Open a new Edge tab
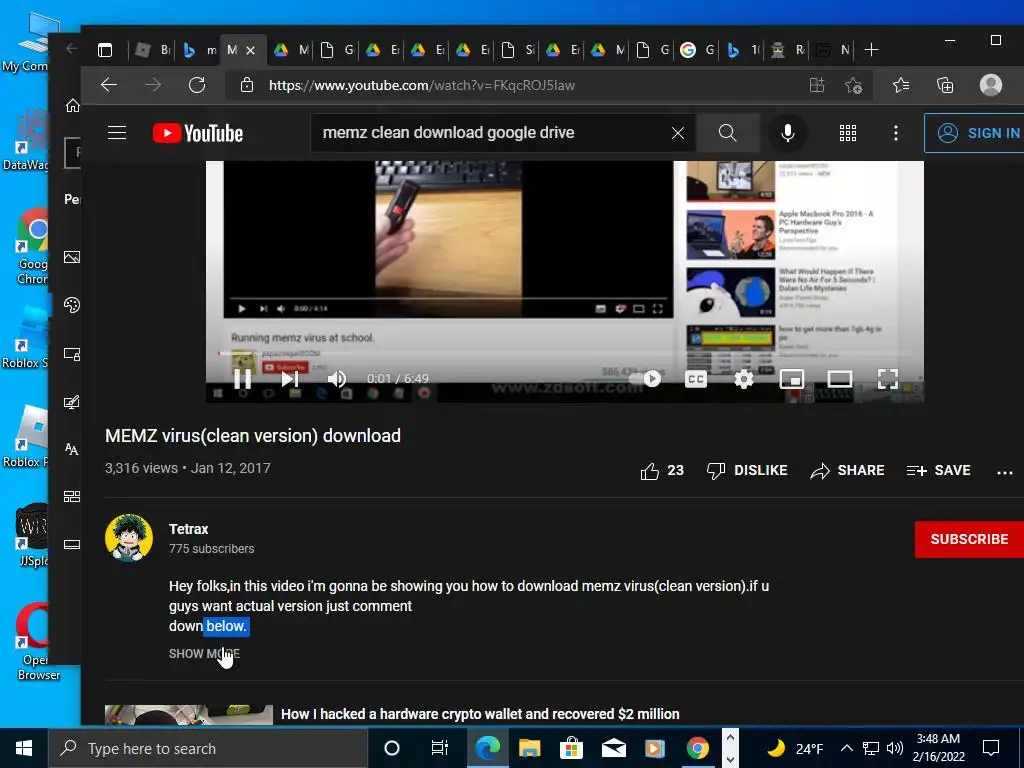This screenshot has height=768, width=1024. pos(871,50)
